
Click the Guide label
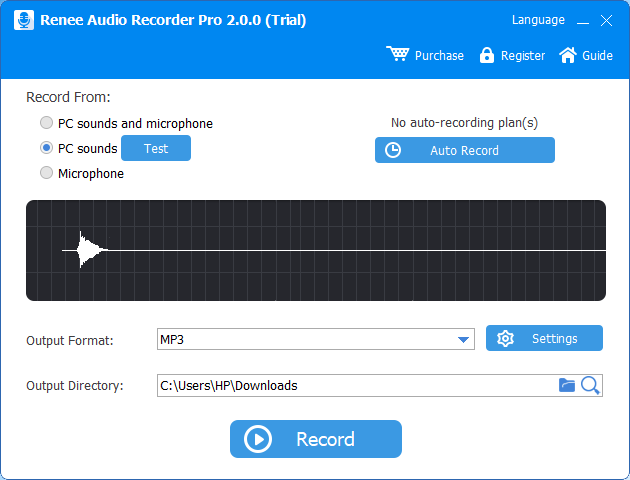597,55
